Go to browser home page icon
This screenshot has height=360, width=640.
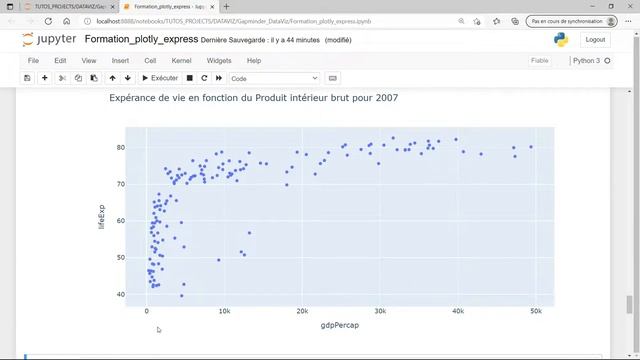click(67, 21)
